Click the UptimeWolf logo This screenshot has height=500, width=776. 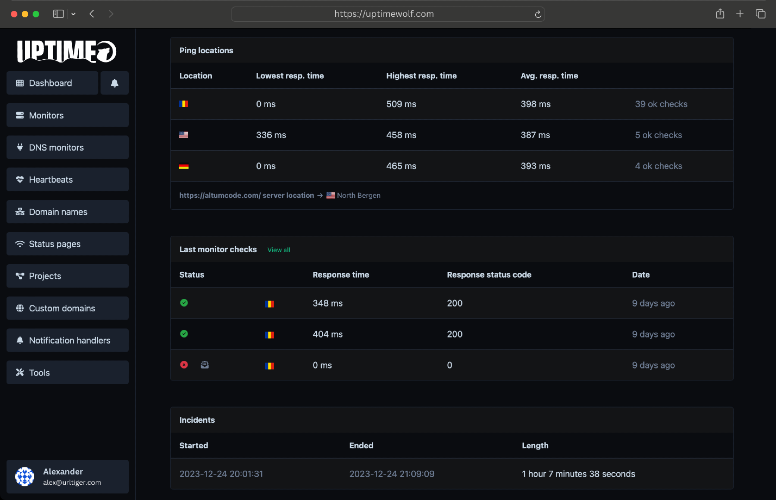[67, 51]
